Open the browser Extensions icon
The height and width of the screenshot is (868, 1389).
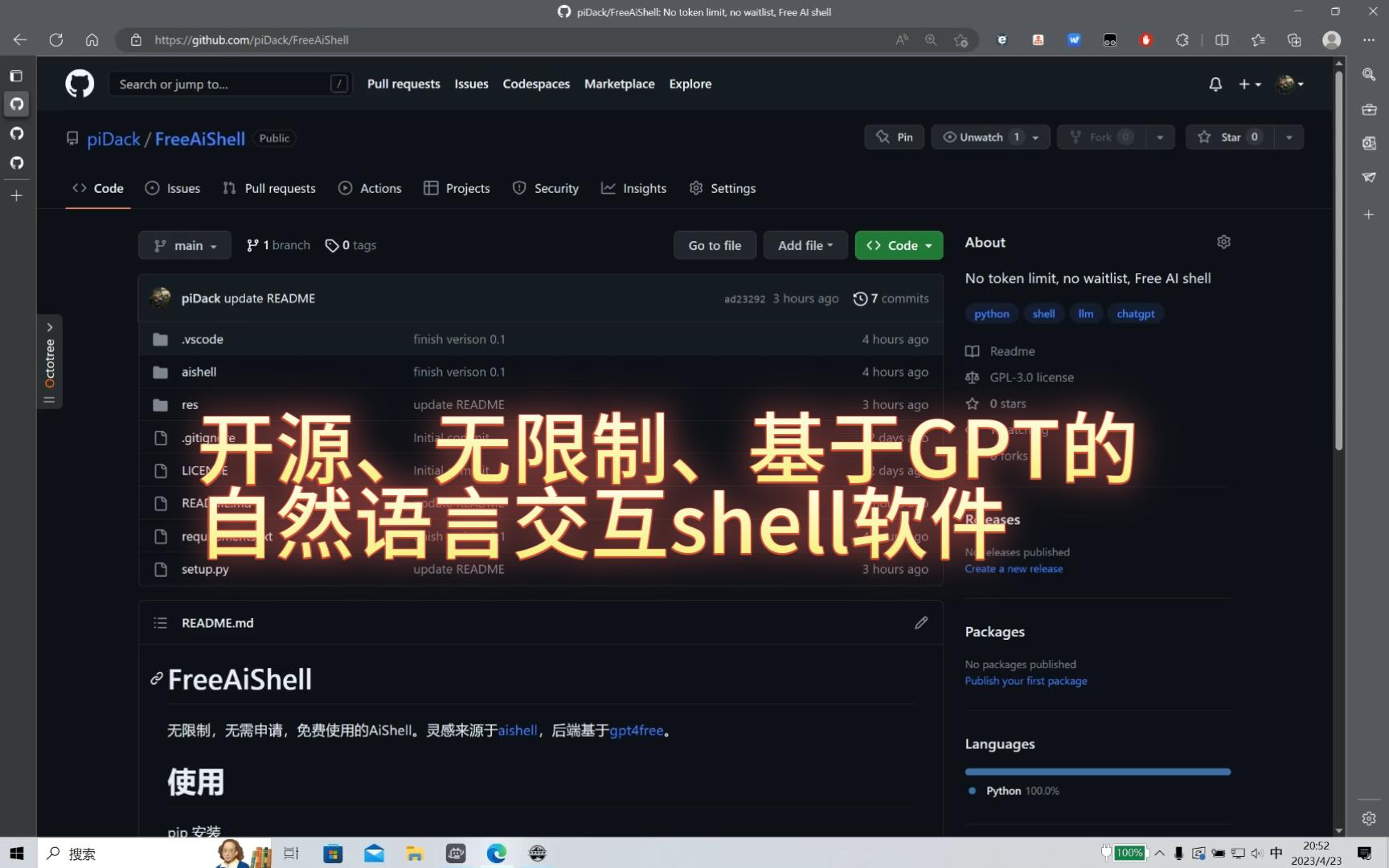tap(1182, 39)
